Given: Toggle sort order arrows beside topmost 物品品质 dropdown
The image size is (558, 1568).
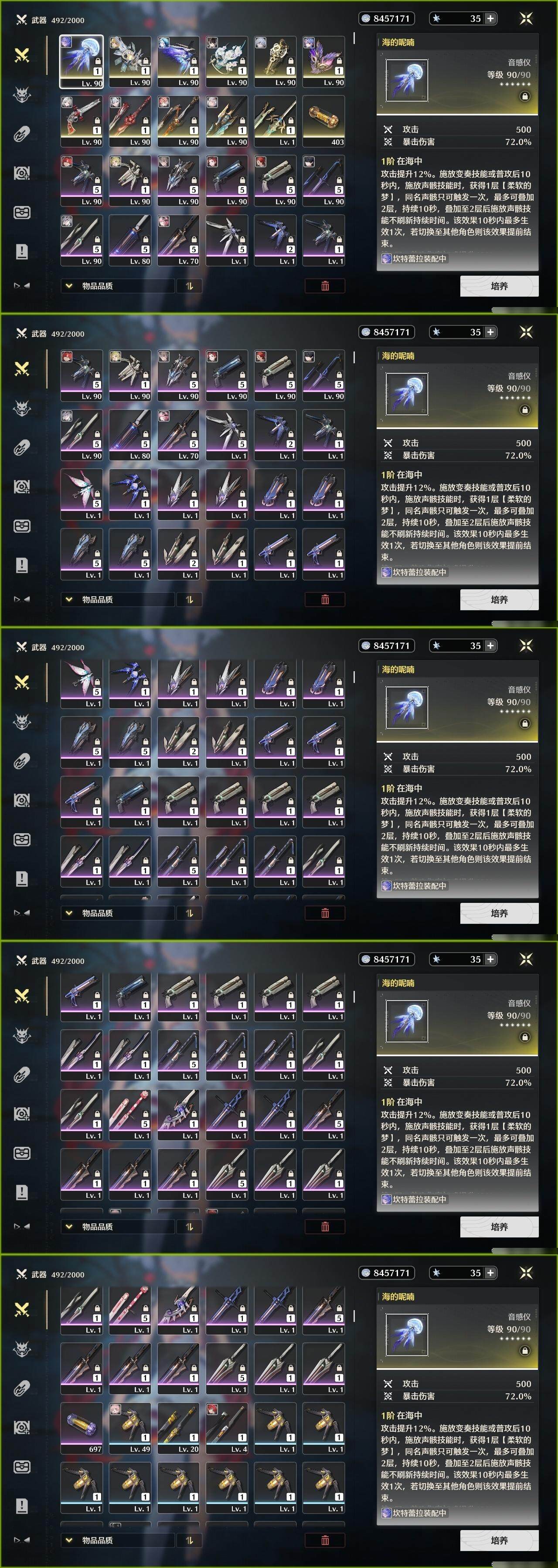Looking at the screenshot, I should tap(190, 286).
